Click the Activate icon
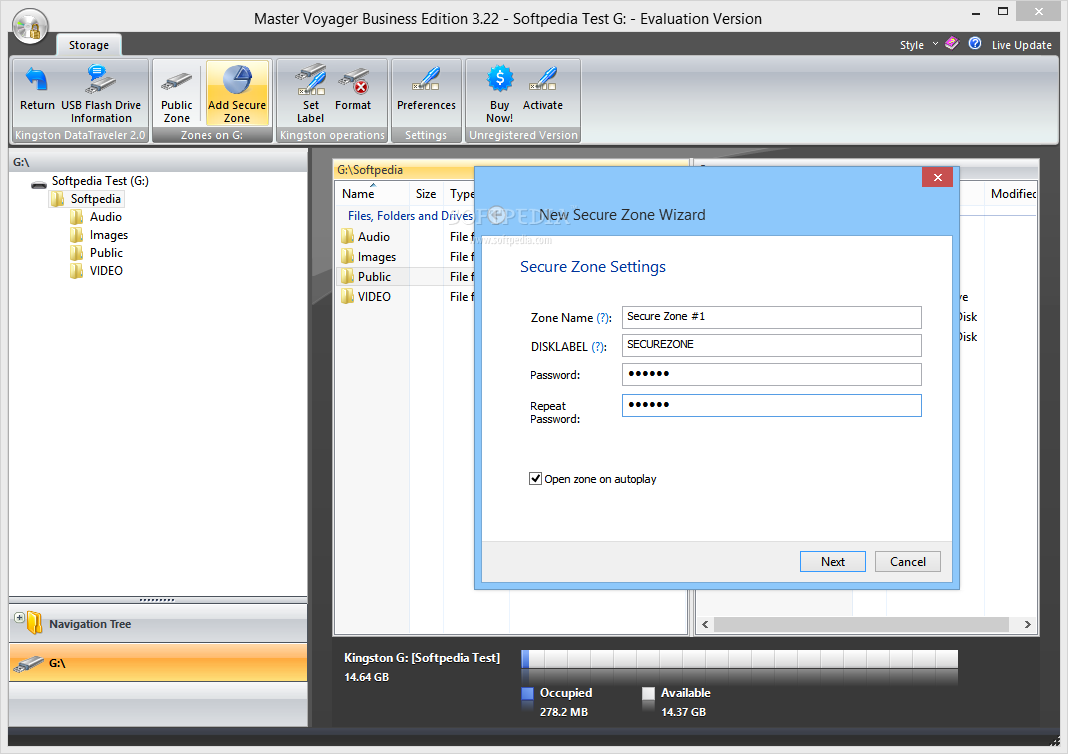The width and height of the screenshot is (1068, 754). (x=543, y=89)
